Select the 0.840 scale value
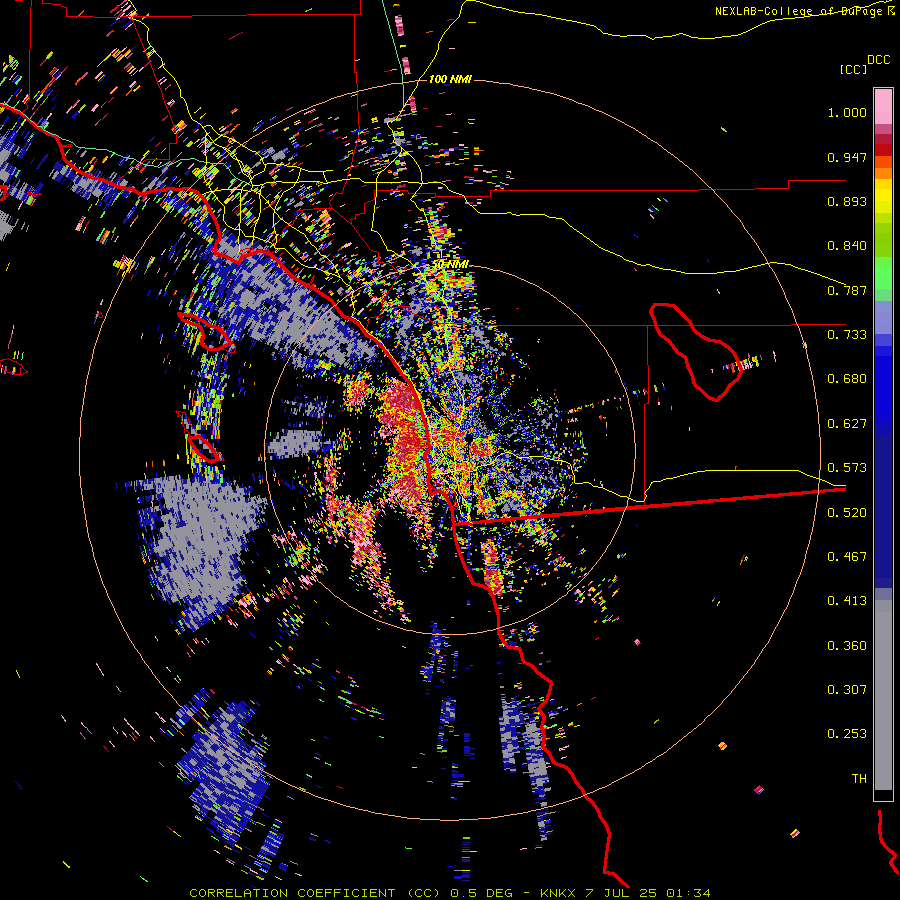The width and height of the screenshot is (900, 900). tap(847, 246)
